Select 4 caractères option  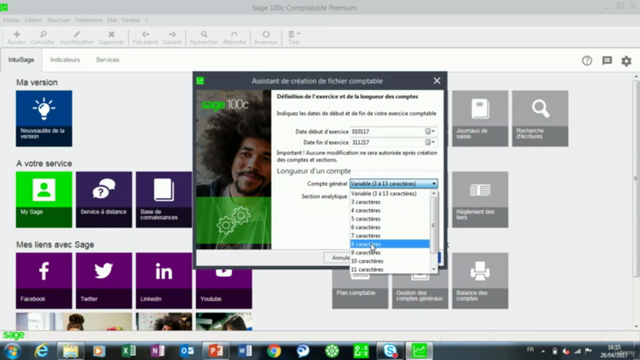390,211
